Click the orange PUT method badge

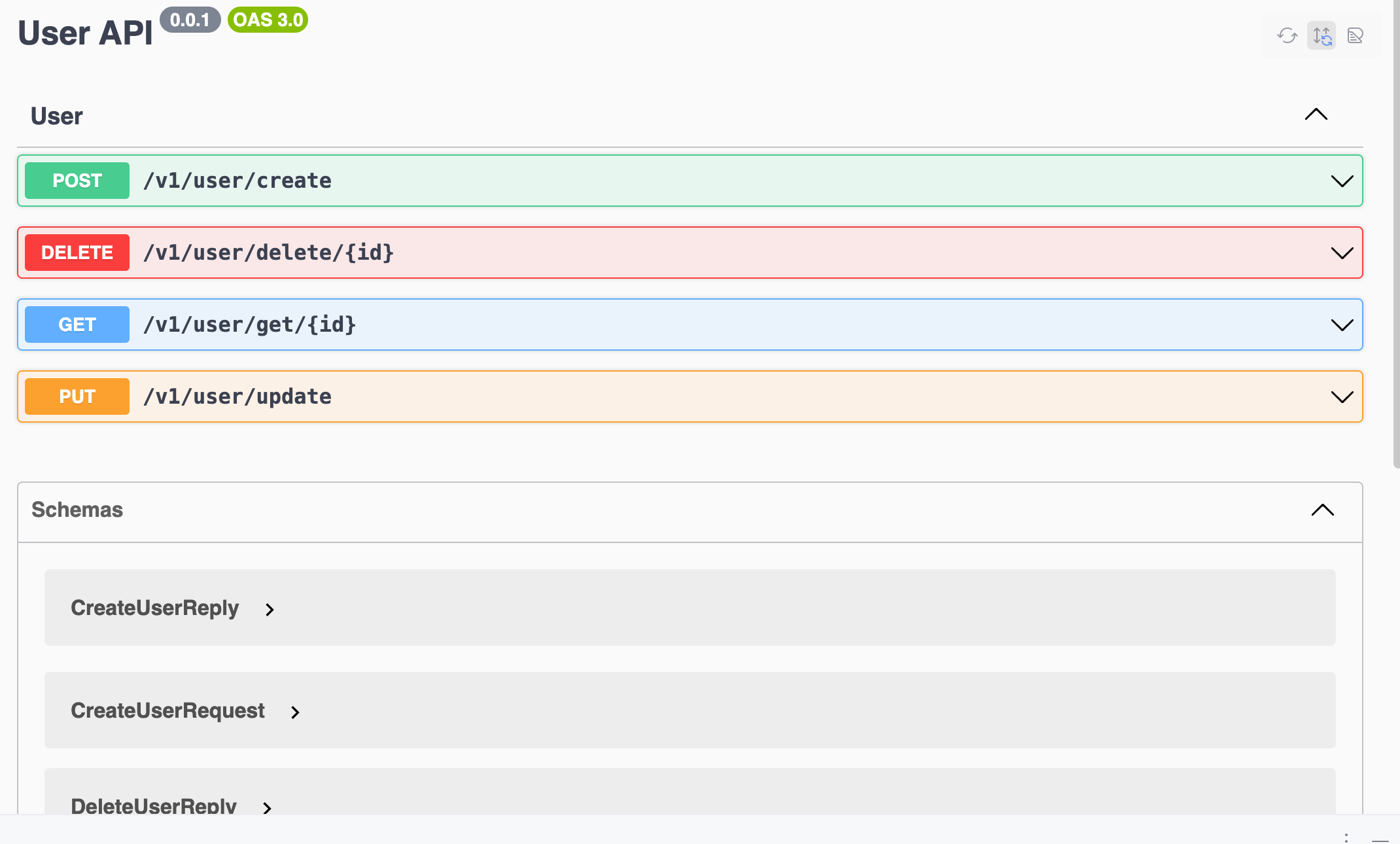(77, 396)
